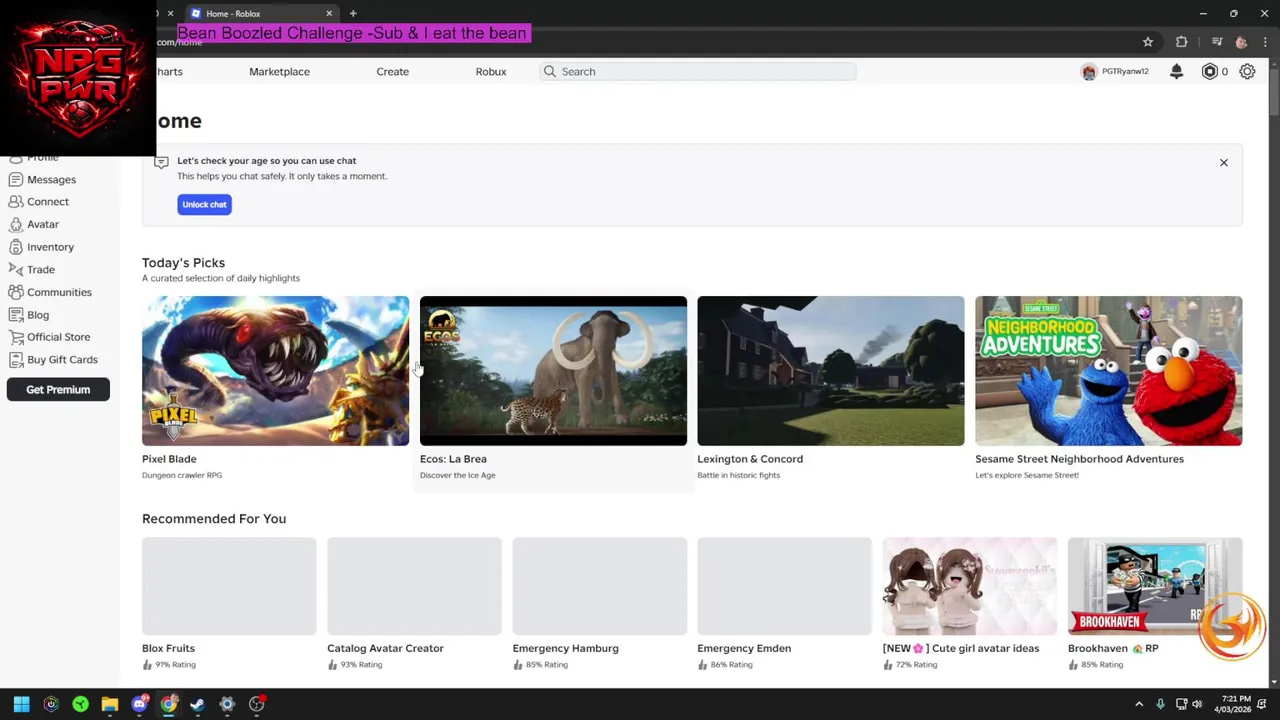
Task: Close the Home - Roblox tab
Action: (x=329, y=14)
